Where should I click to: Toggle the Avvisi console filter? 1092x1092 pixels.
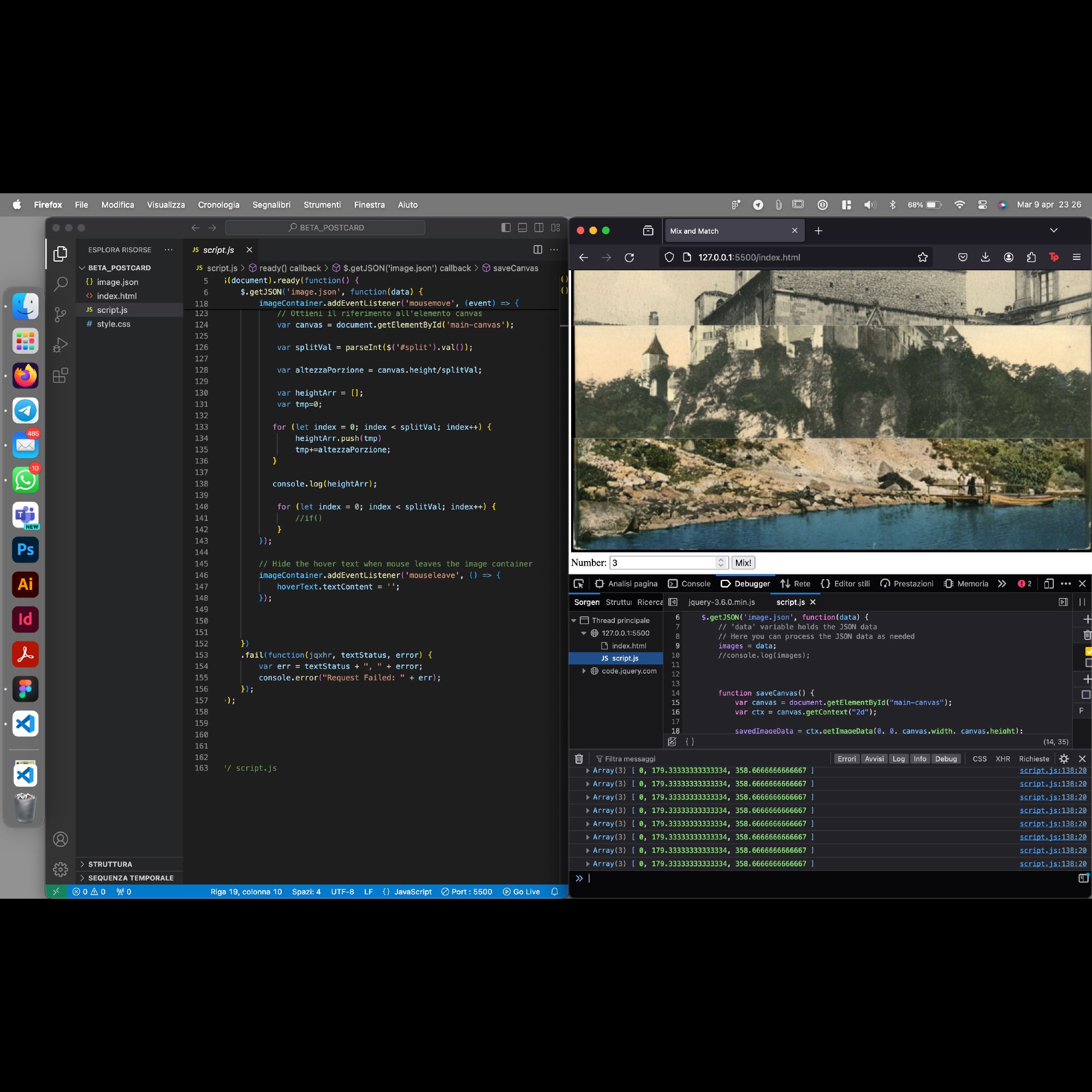(874, 759)
